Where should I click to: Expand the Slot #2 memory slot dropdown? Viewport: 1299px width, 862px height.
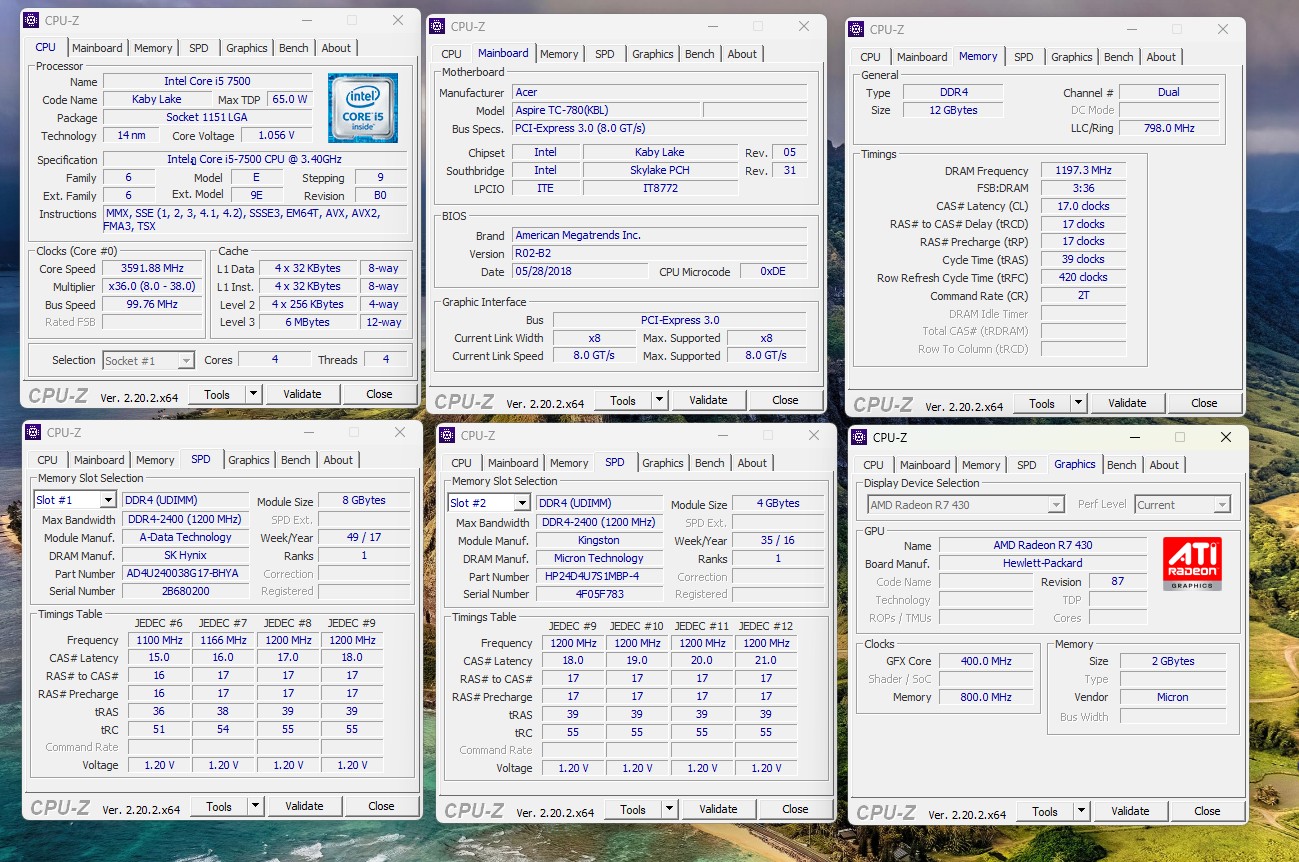click(x=521, y=503)
